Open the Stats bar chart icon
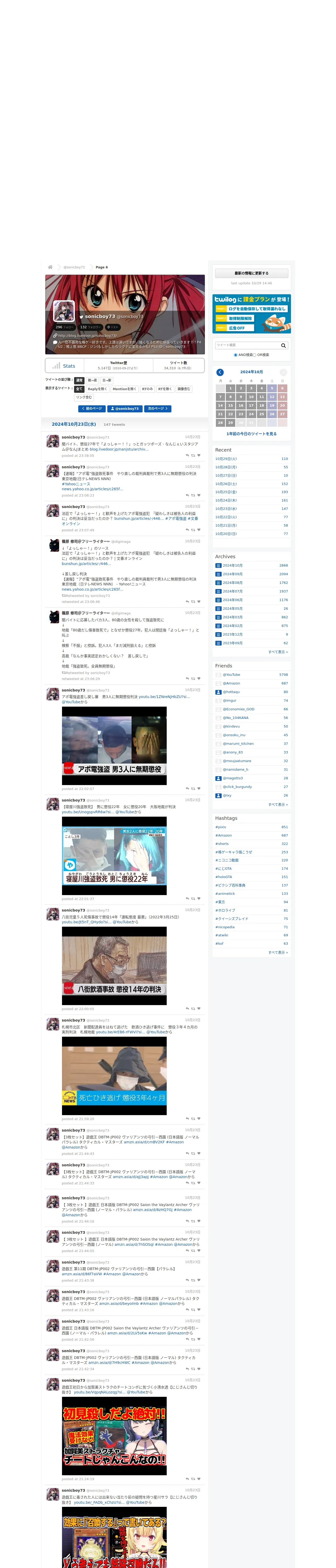Image resolution: width=336 pixels, height=1568 pixels. [55, 366]
